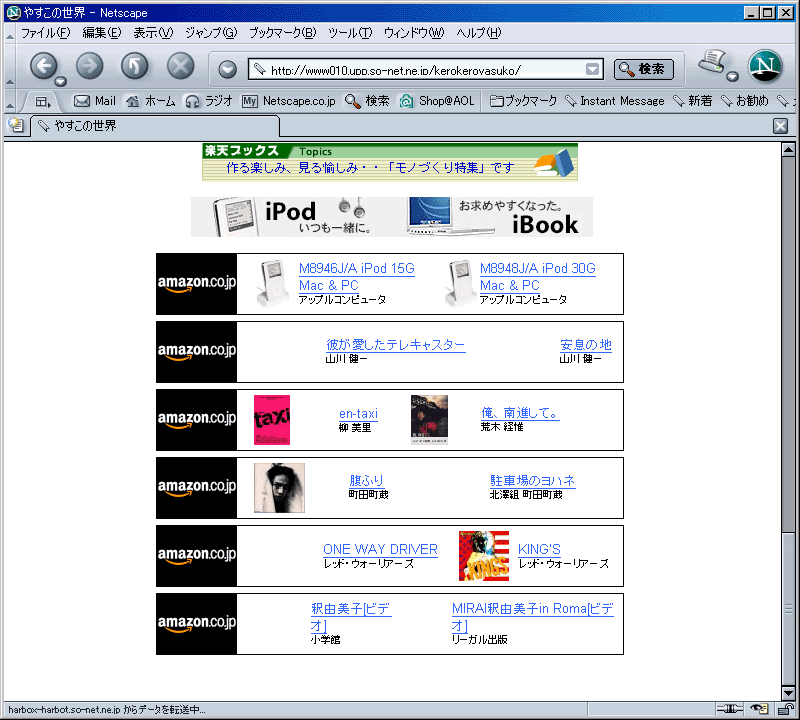Image resolution: width=800 pixels, height=720 pixels.
Task: Open the ヘルプ(H) menu
Action: 479,33
